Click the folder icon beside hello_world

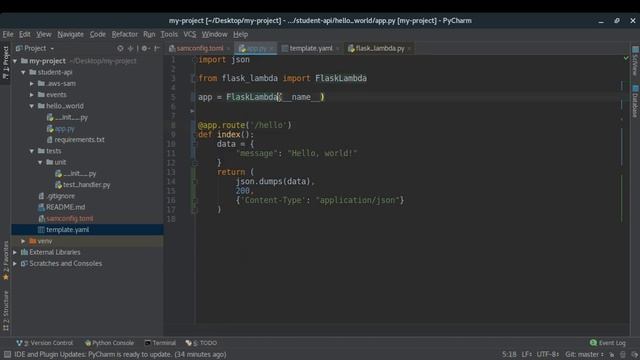pos(41,106)
